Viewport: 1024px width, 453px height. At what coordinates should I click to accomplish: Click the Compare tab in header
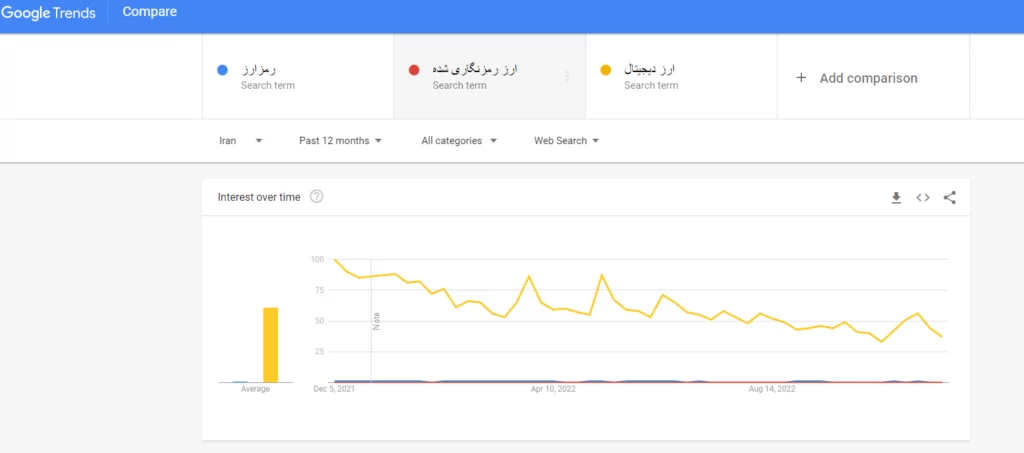pyautogui.click(x=150, y=12)
